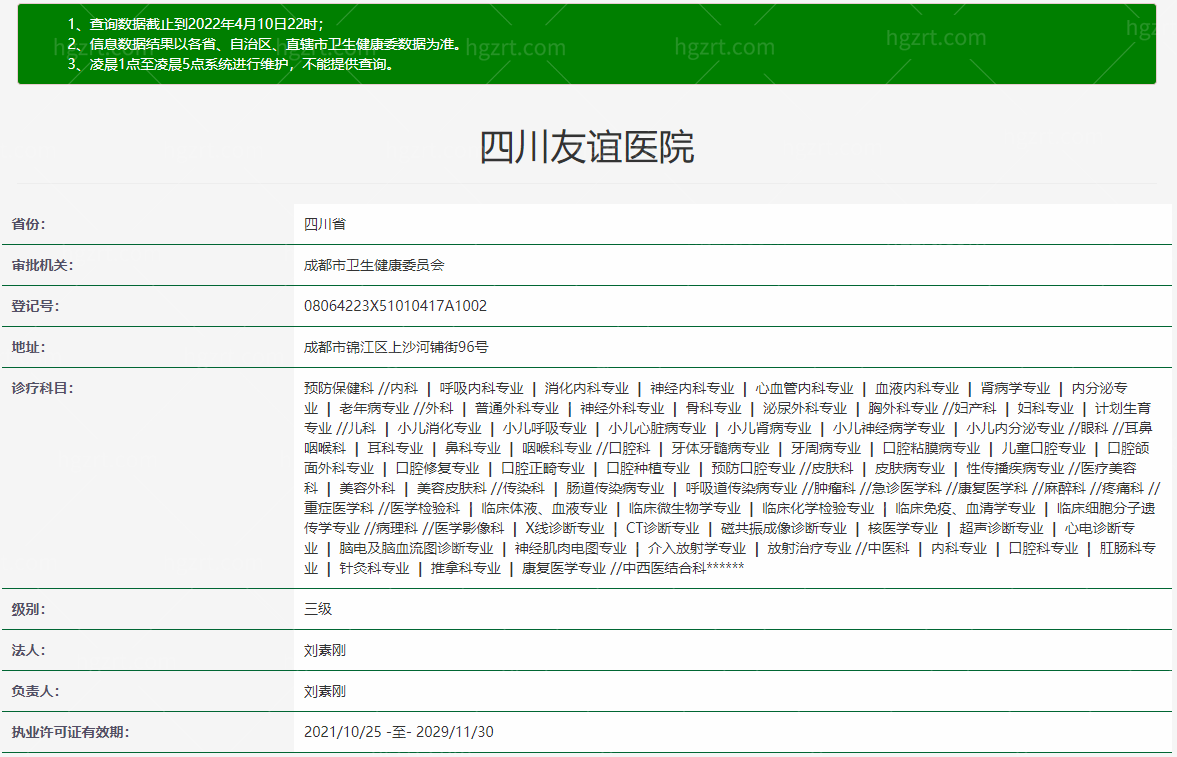
Task: Select address 成都市锦江区上沙河铺街96号
Action: tap(396, 347)
